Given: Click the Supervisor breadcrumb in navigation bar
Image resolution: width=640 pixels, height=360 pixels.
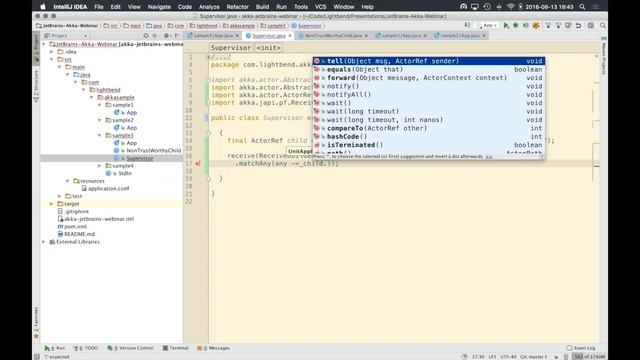Looking at the screenshot, I should click(x=309, y=26).
